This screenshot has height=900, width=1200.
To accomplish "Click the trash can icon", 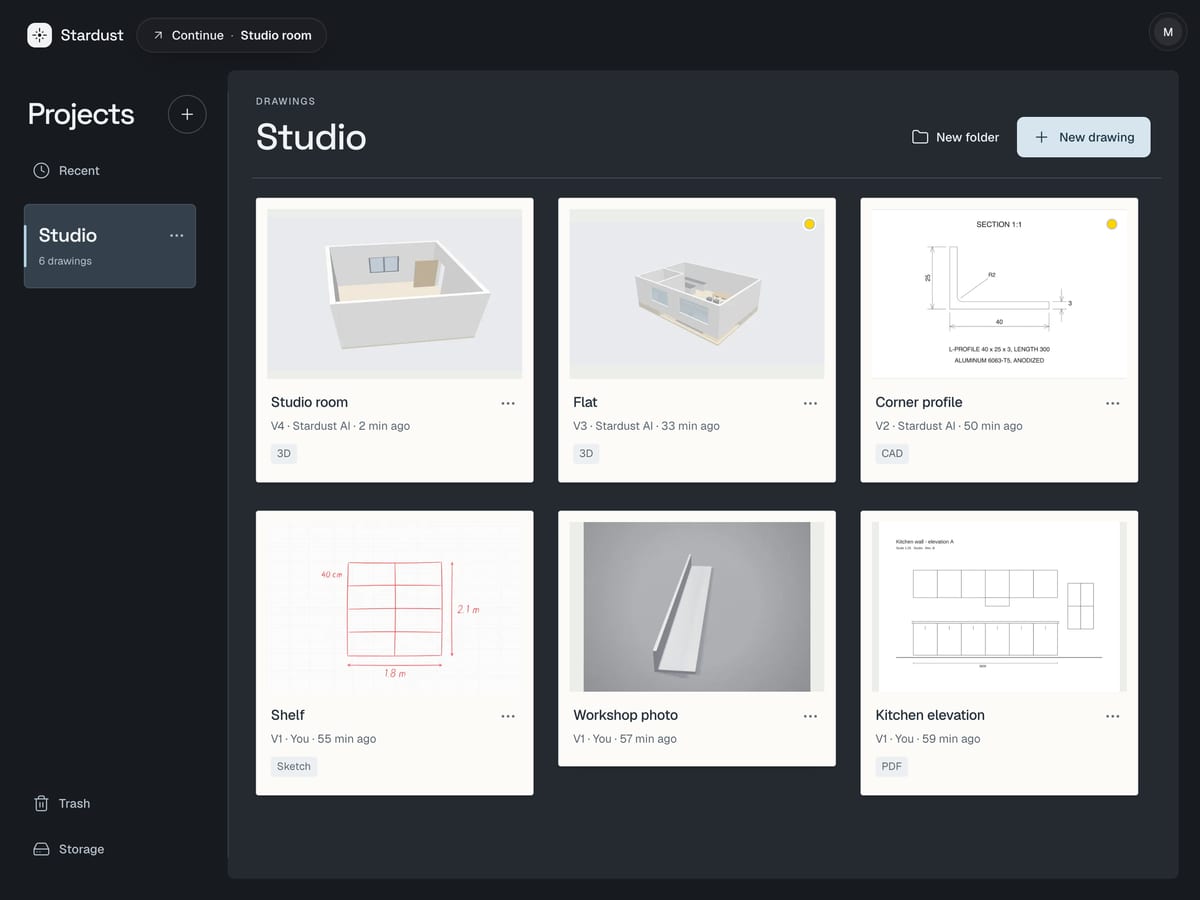I will 41,803.
